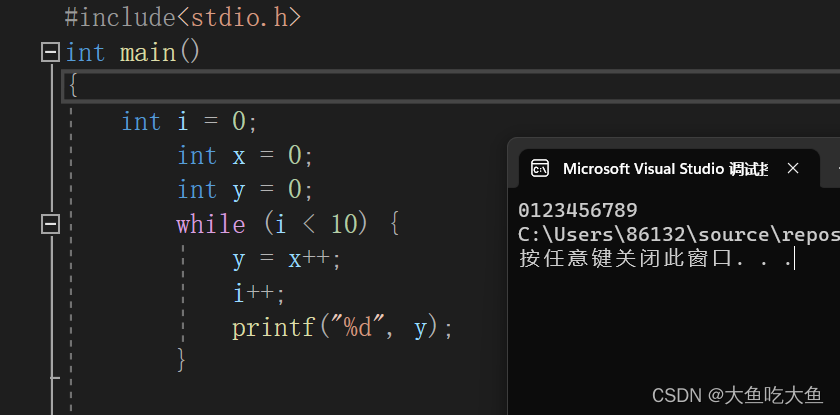Click the opening brace of main

[73, 86]
